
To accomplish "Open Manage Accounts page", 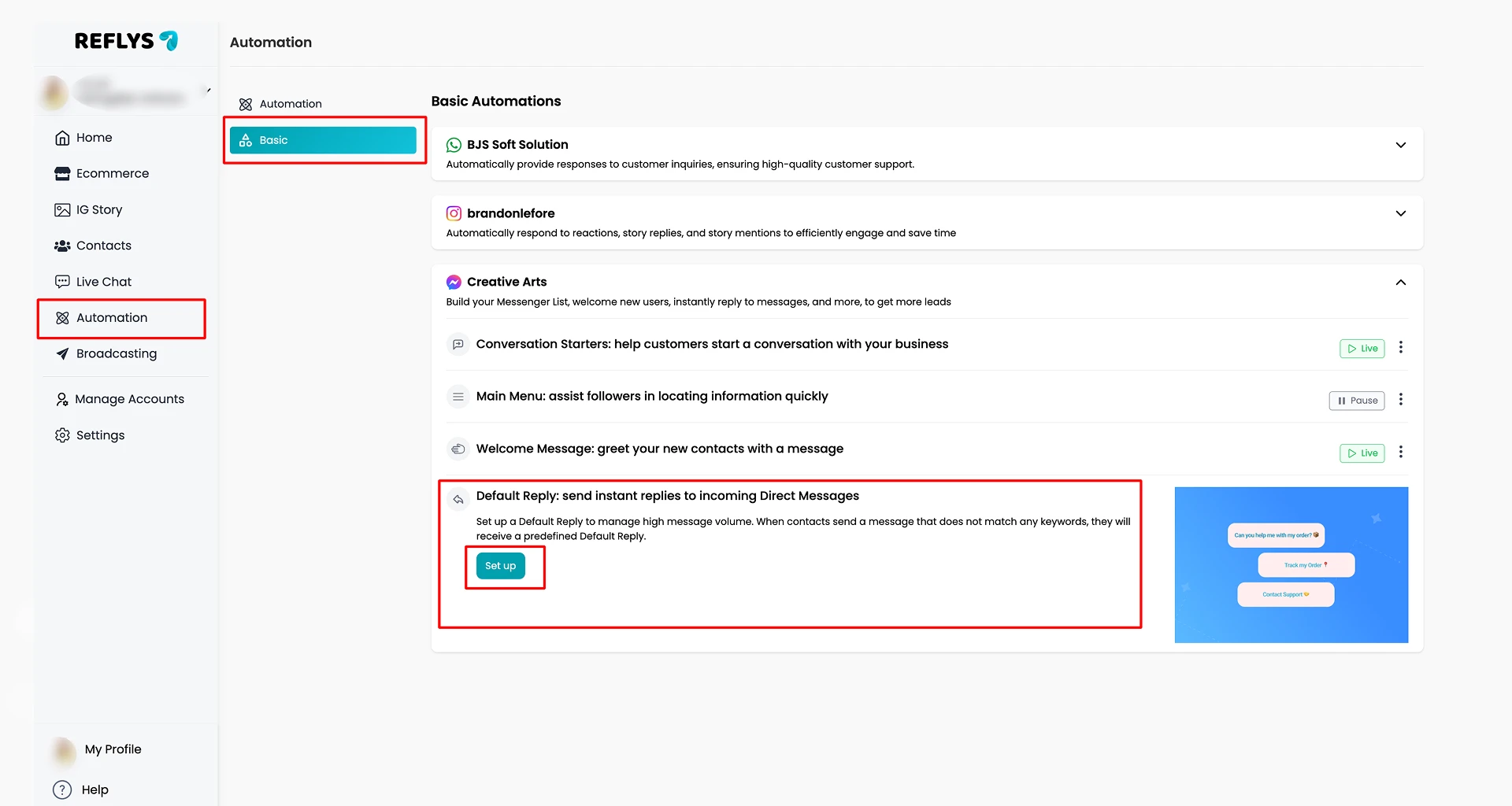I will [x=120, y=399].
